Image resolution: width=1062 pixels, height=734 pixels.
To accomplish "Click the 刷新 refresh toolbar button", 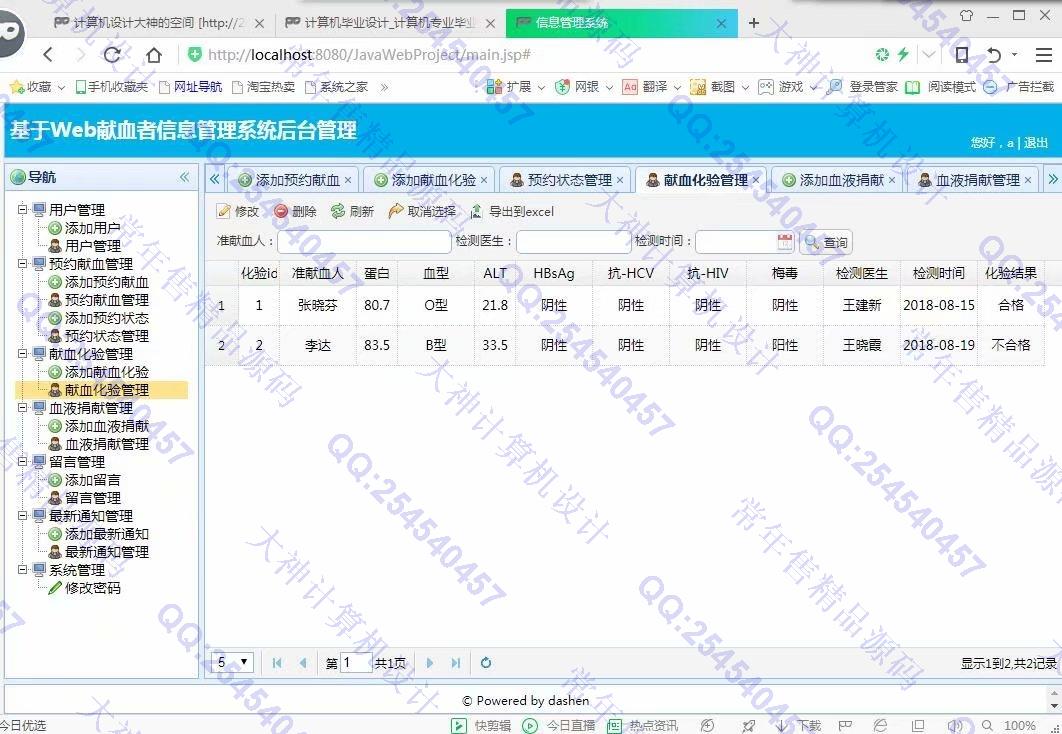I will [x=352, y=211].
